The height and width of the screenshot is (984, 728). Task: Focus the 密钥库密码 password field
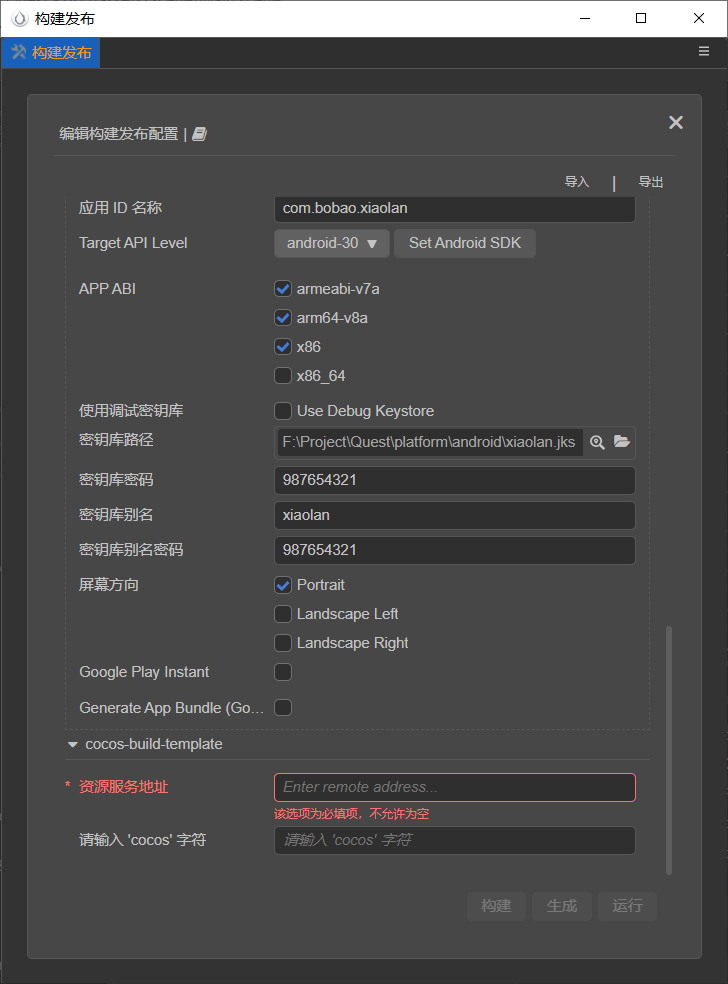[455, 480]
